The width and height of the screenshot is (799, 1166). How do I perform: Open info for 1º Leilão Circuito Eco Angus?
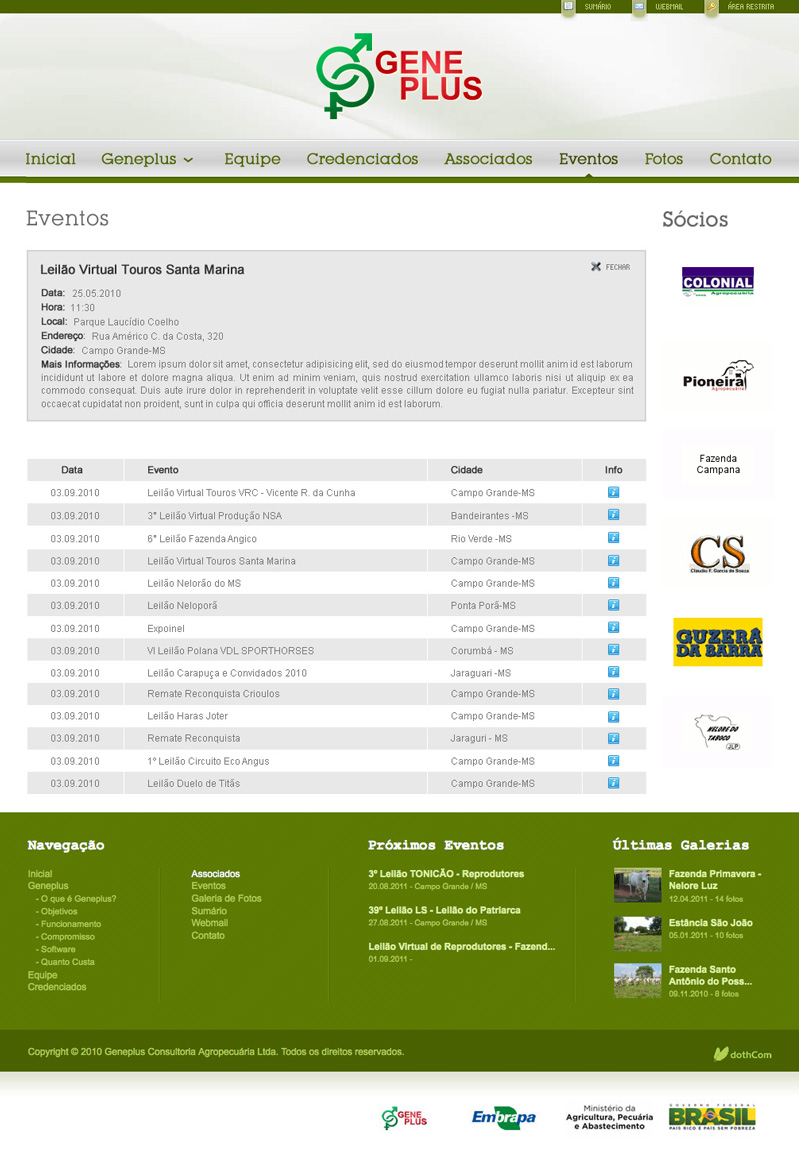(613, 761)
